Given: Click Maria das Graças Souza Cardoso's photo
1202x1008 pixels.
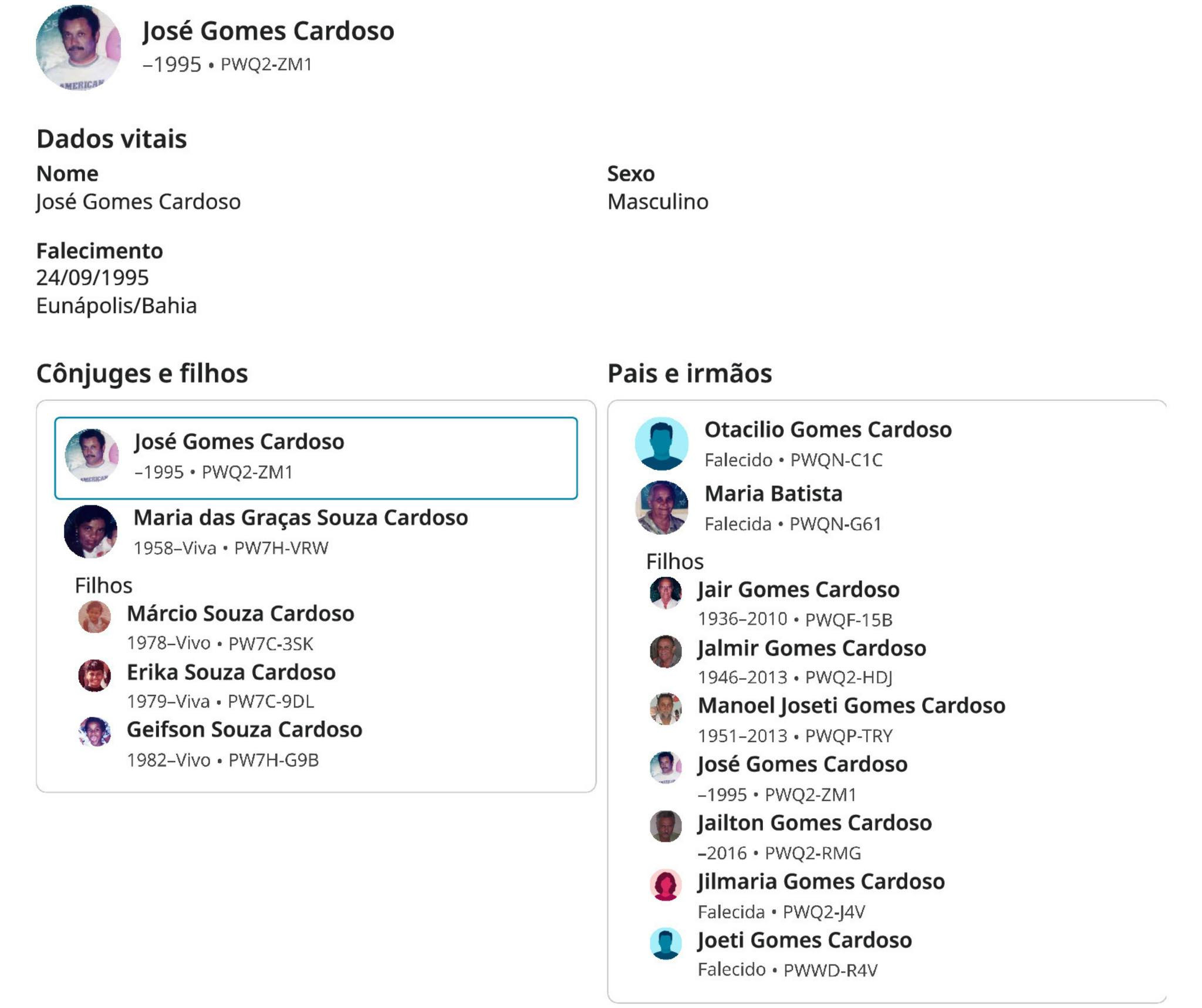Looking at the screenshot, I should point(90,531).
